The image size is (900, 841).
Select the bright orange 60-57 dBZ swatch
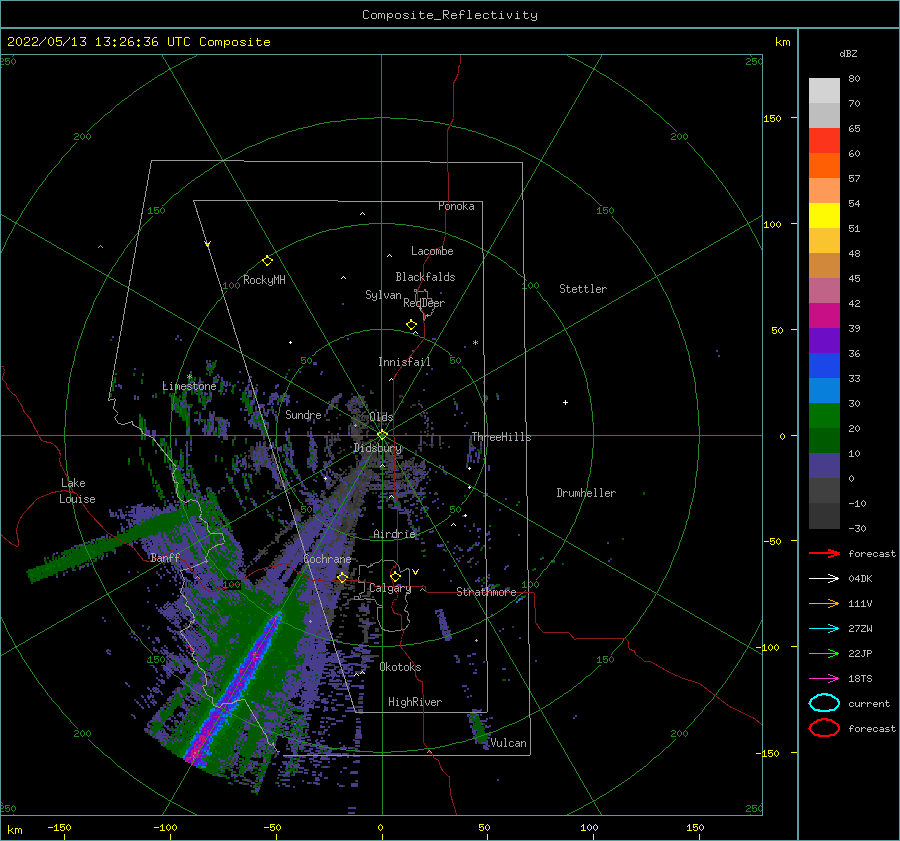[824, 165]
